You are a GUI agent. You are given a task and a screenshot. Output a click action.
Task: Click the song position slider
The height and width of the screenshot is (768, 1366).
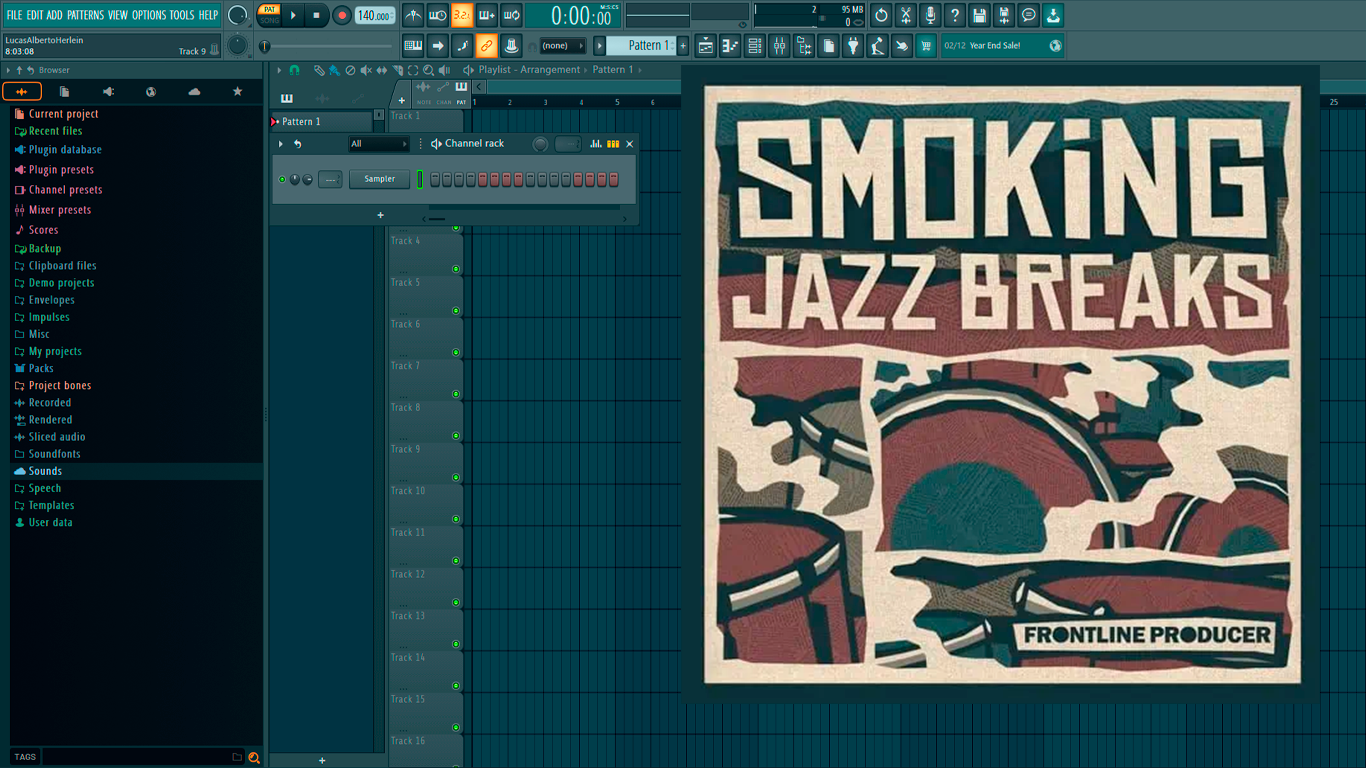tap(328, 46)
